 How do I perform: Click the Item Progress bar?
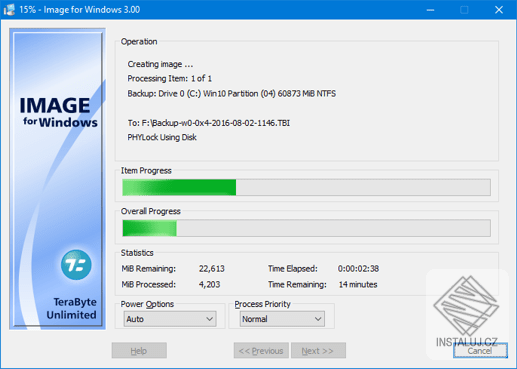(x=306, y=187)
